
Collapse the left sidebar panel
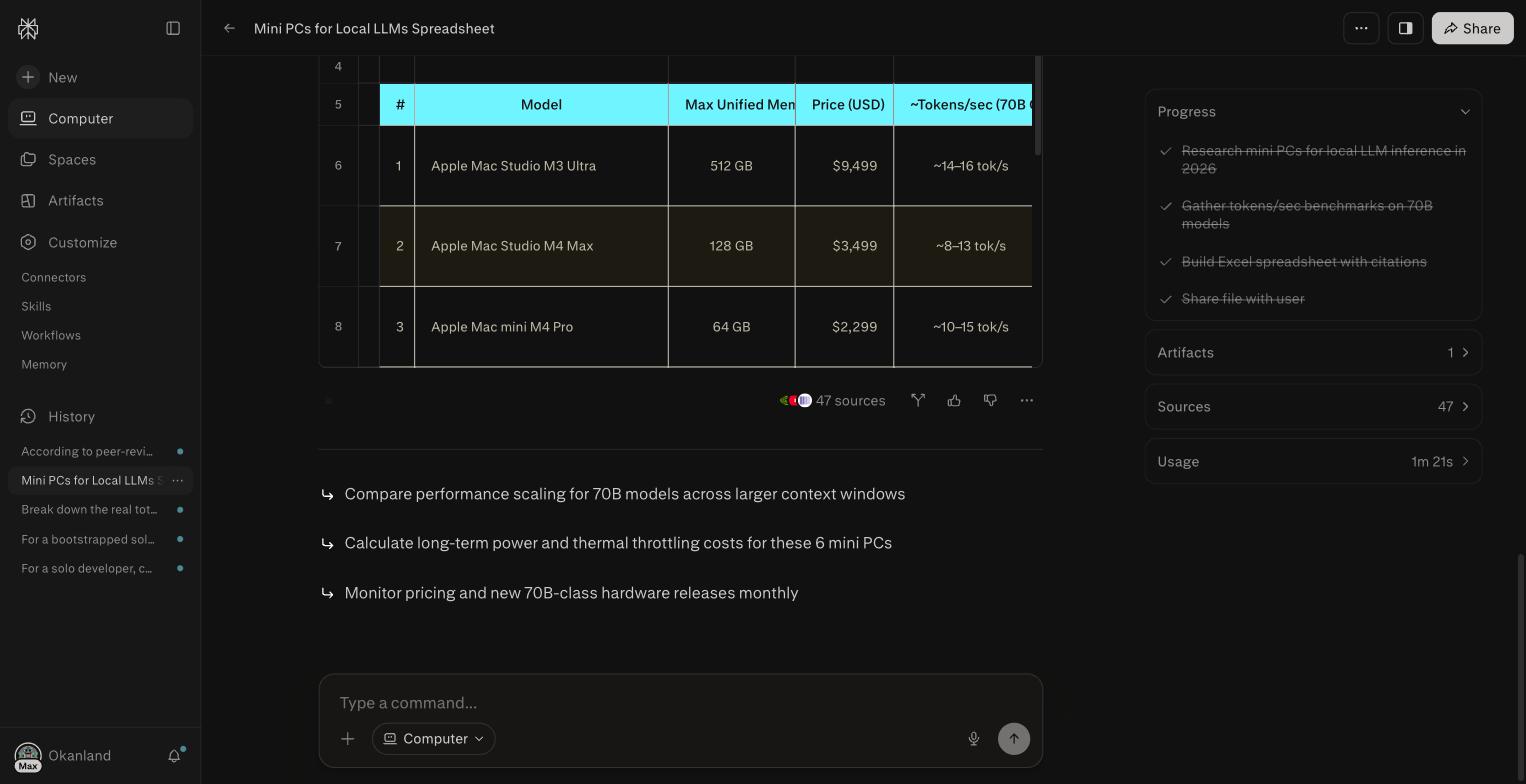point(173,28)
